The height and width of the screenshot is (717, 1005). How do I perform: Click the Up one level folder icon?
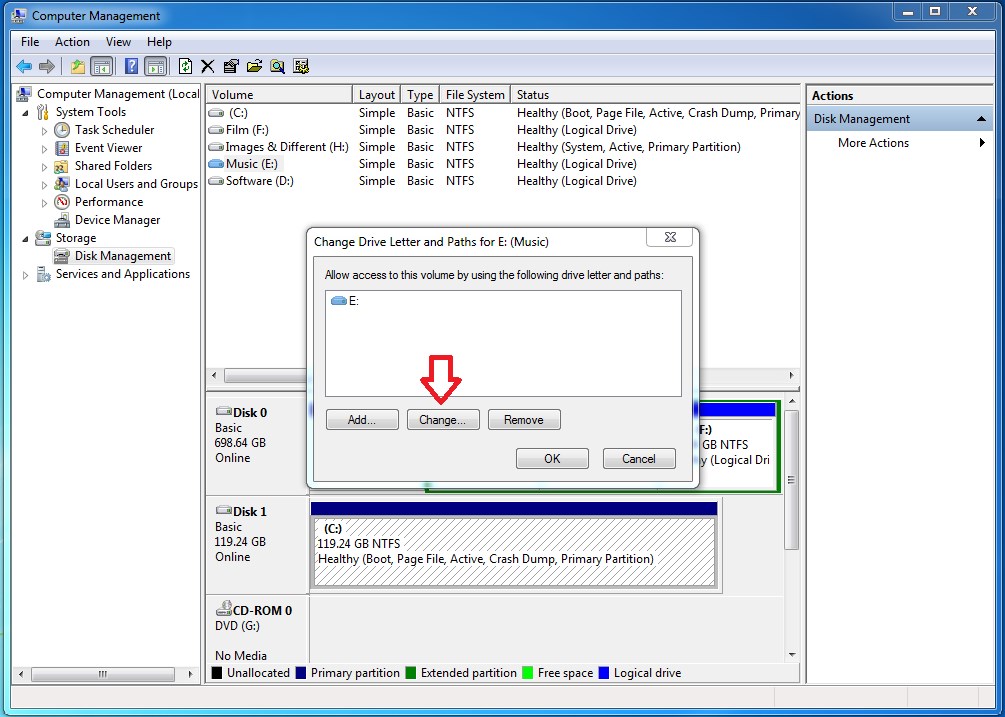78,66
